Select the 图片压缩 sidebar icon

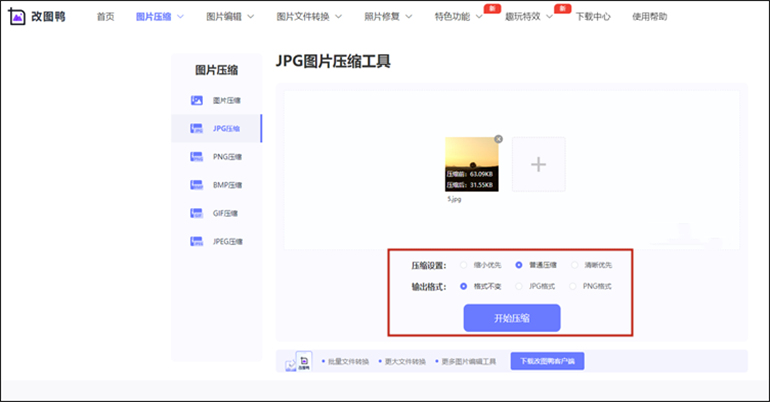coord(197,100)
